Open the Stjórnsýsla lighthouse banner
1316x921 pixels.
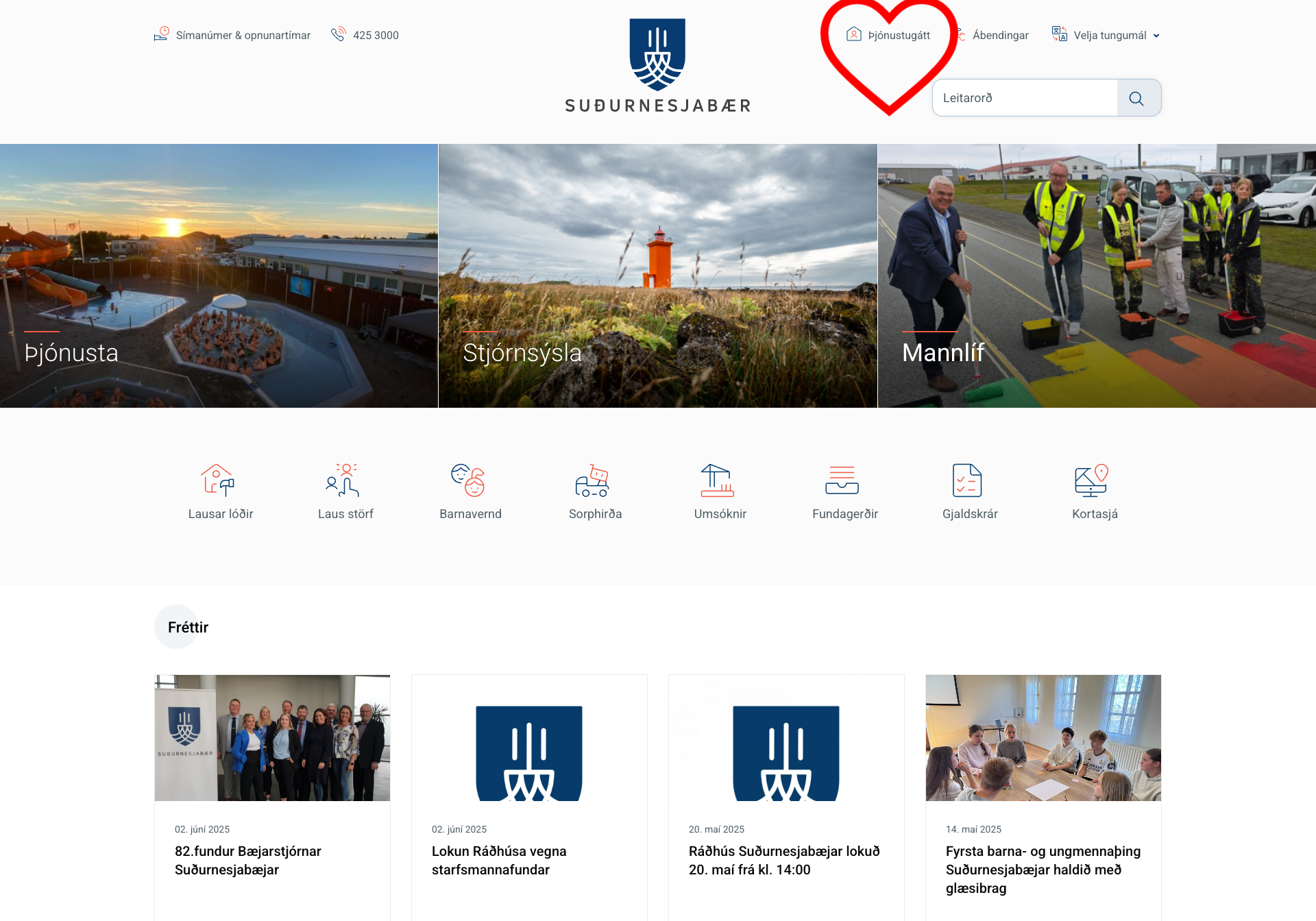[658, 275]
